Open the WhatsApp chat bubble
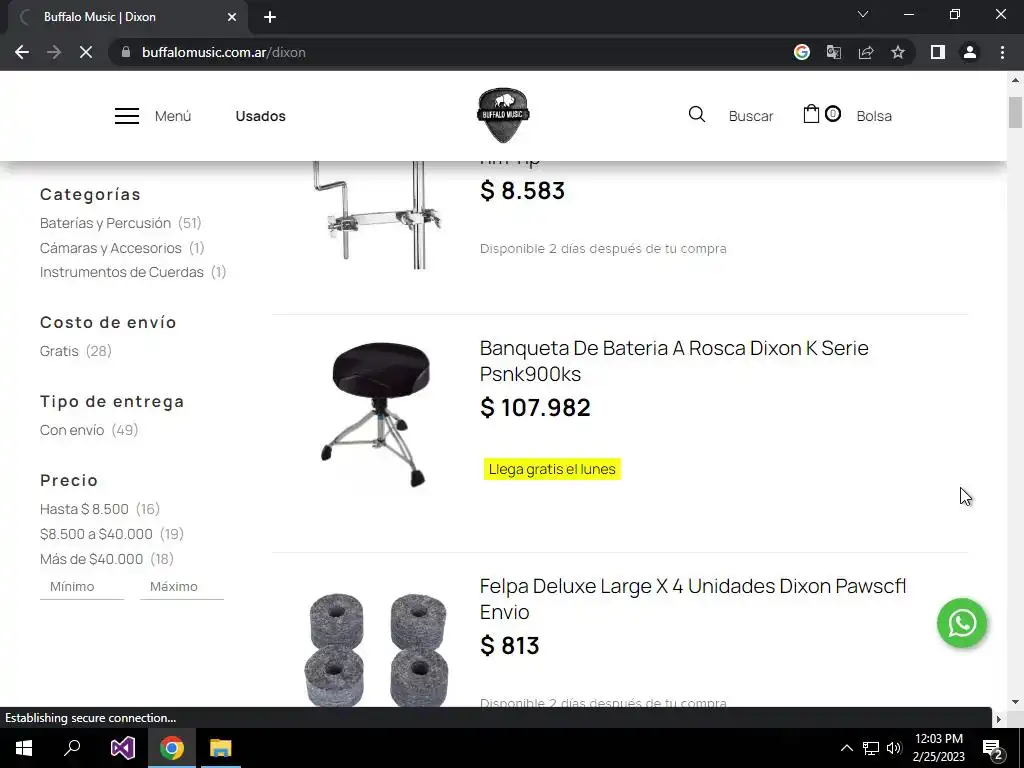This screenshot has width=1024, height=768. click(962, 623)
